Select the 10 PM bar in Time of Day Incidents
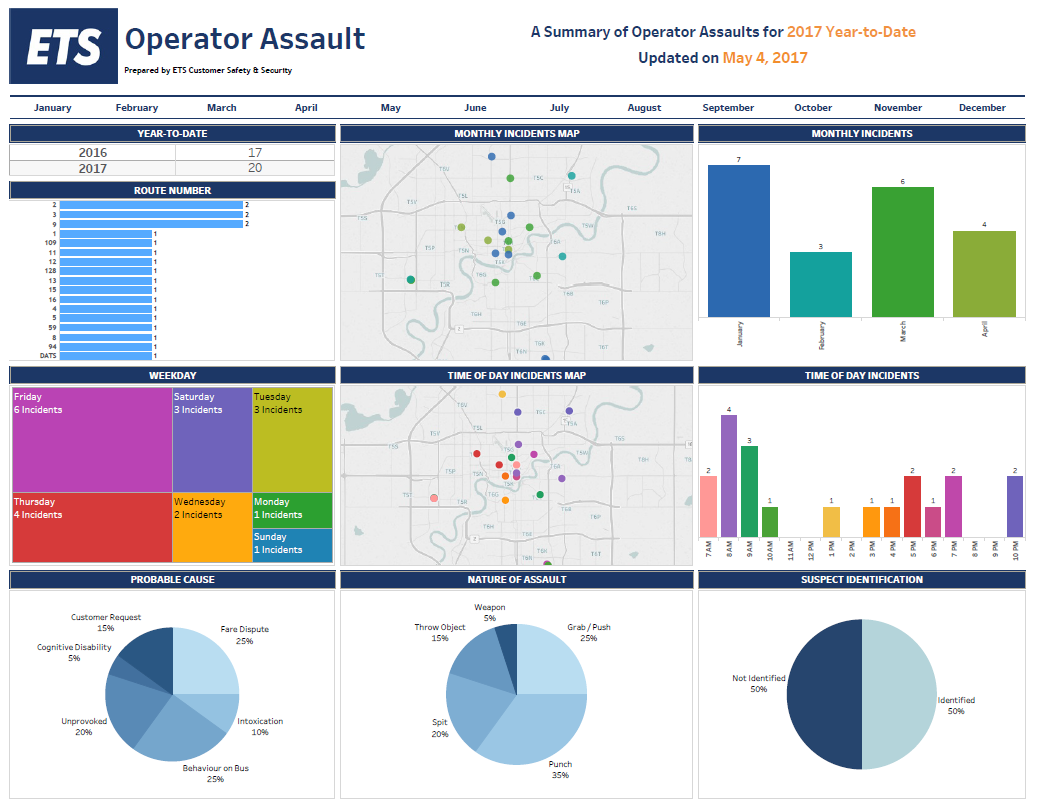1041x809 pixels. pyautogui.click(x=1014, y=506)
